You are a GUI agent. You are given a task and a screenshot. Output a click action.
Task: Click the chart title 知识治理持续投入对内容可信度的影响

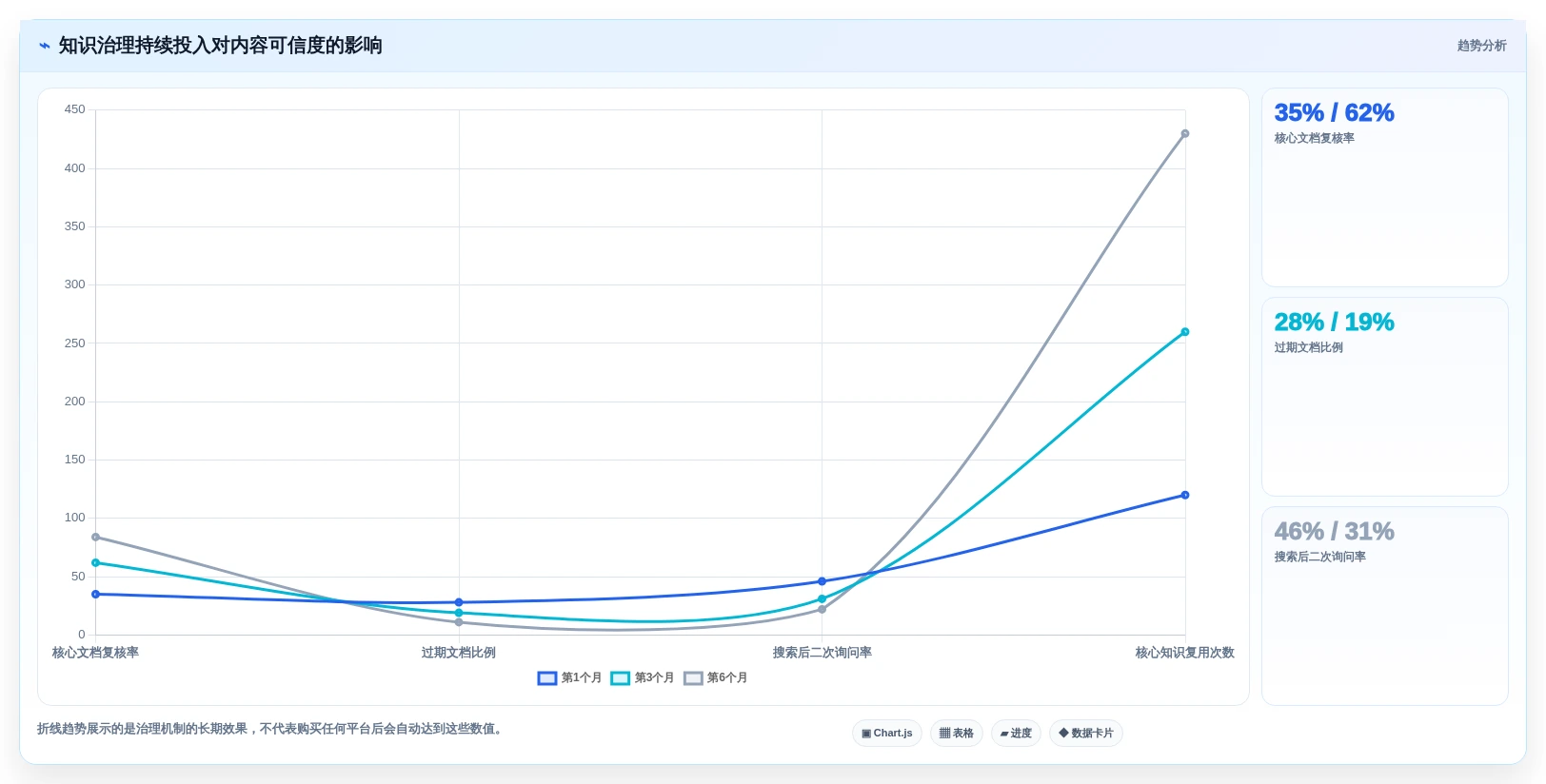[x=220, y=46]
